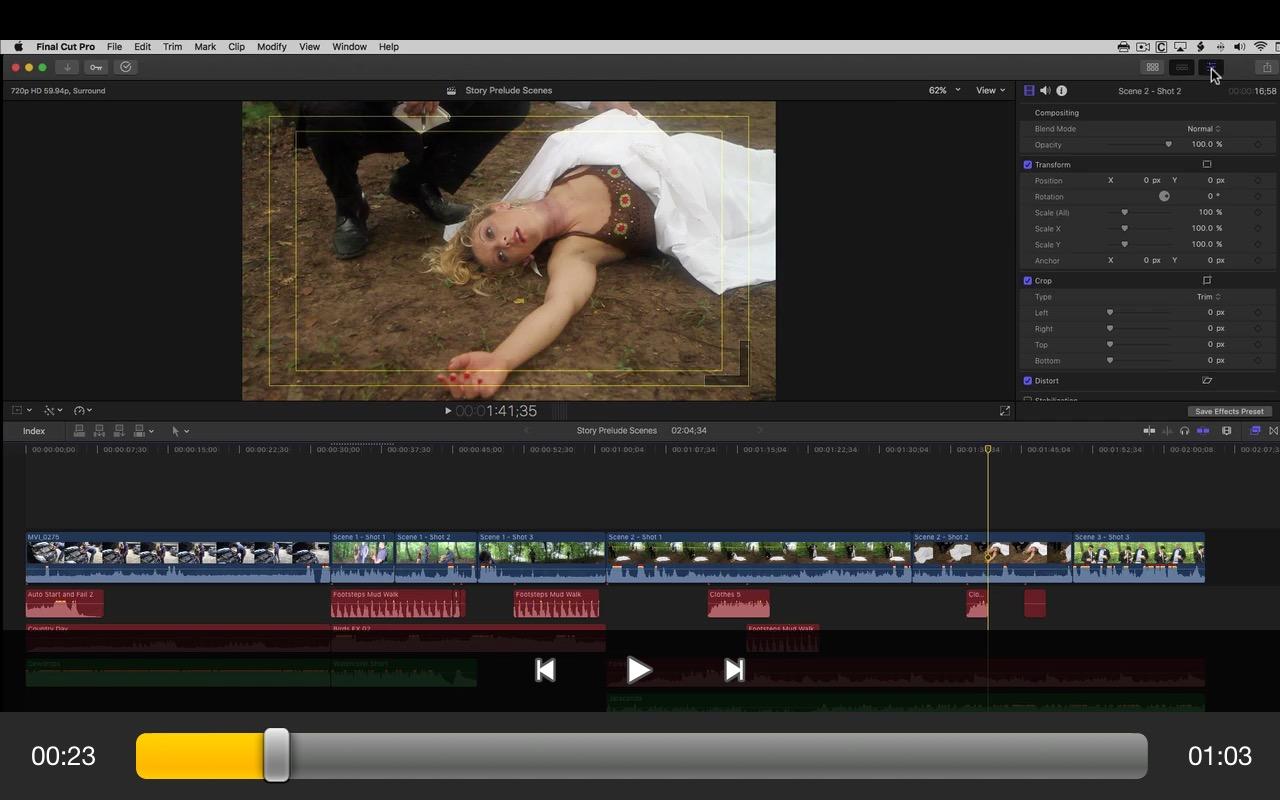Open the Clip menu
Viewport: 1280px width, 800px height.
pyautogui.click(x=236, y=47)
